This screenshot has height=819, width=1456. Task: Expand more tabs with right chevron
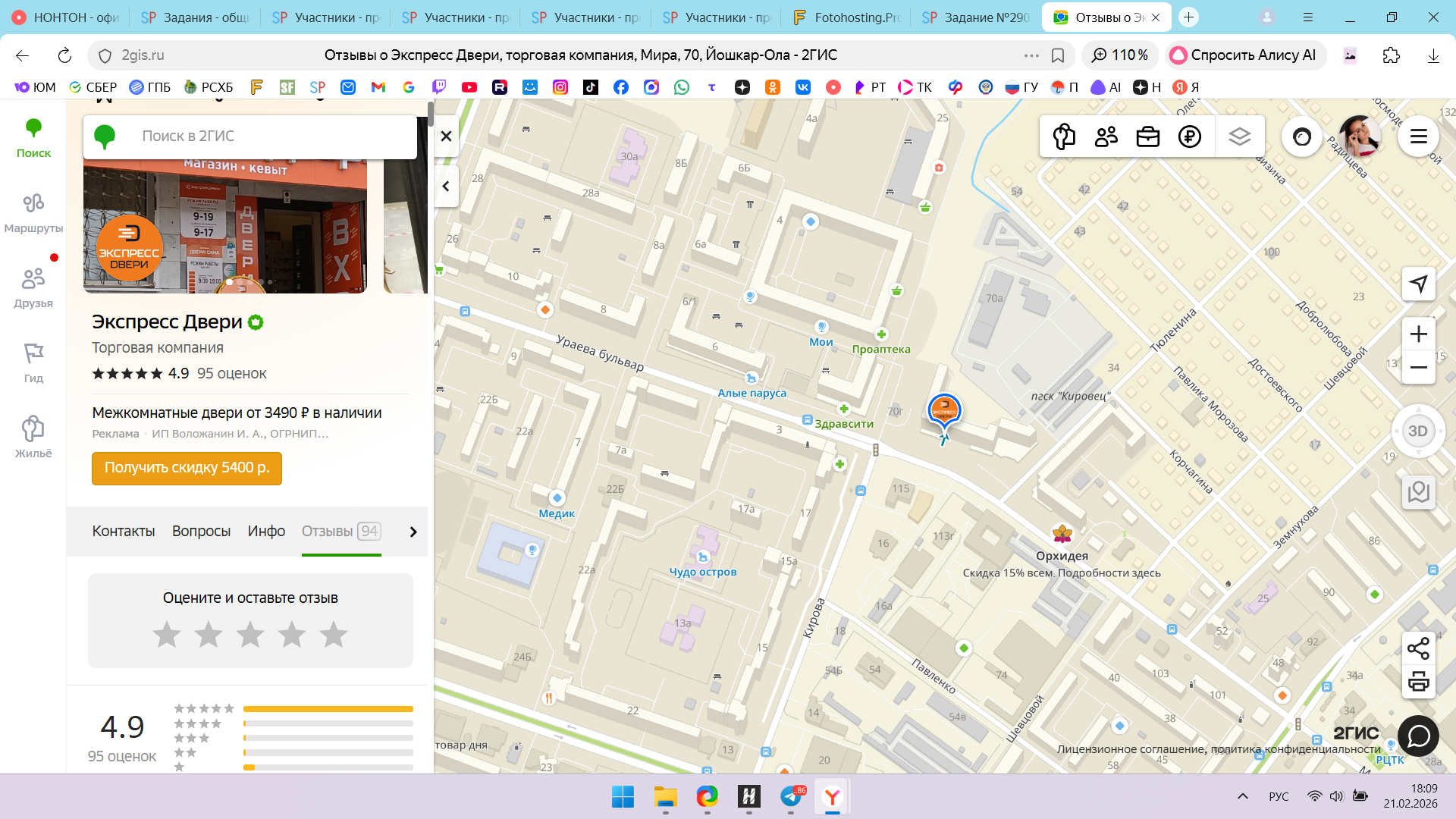(x=413, y=532)
